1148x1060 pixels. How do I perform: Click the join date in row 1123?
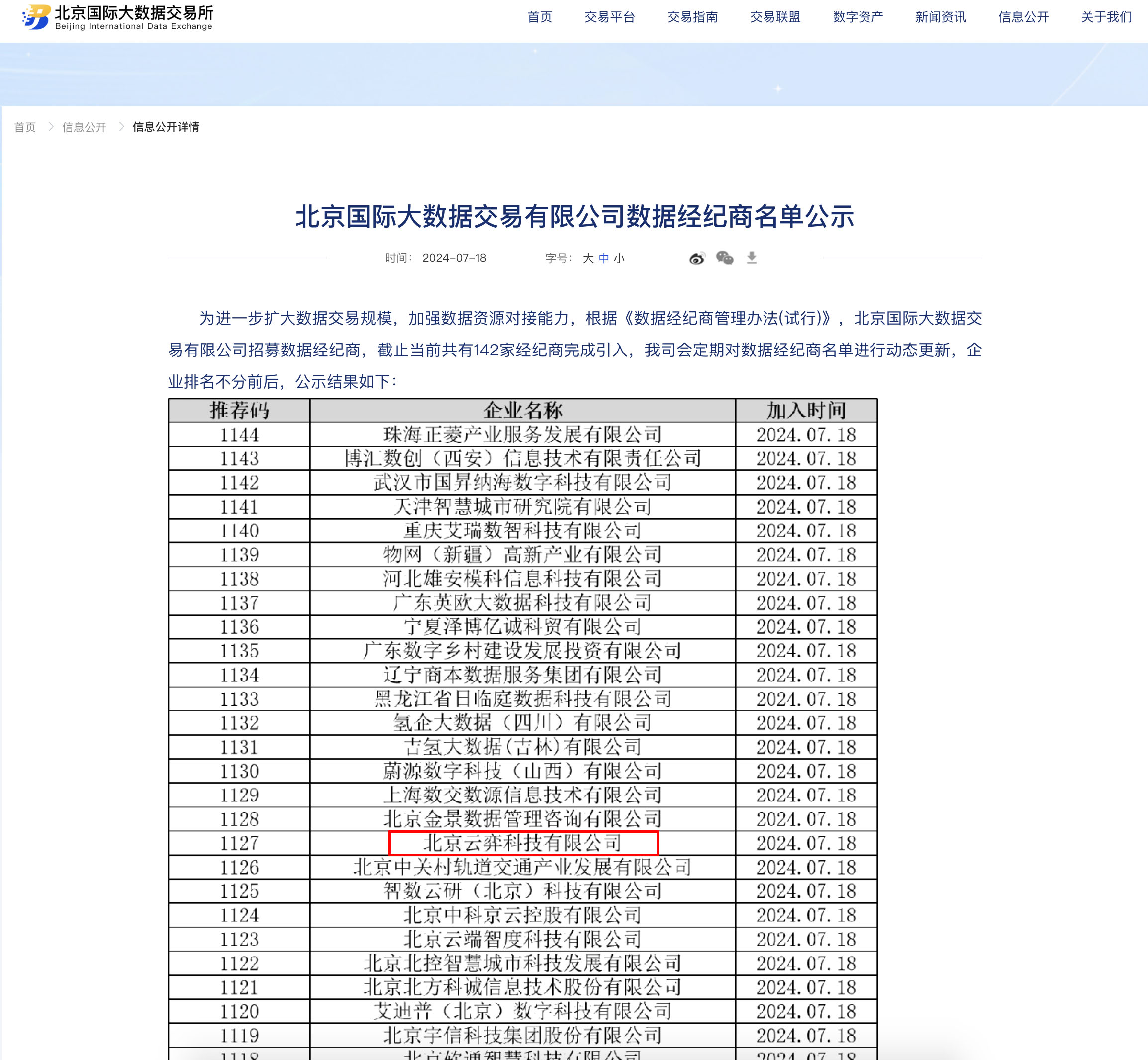point(806,940)
